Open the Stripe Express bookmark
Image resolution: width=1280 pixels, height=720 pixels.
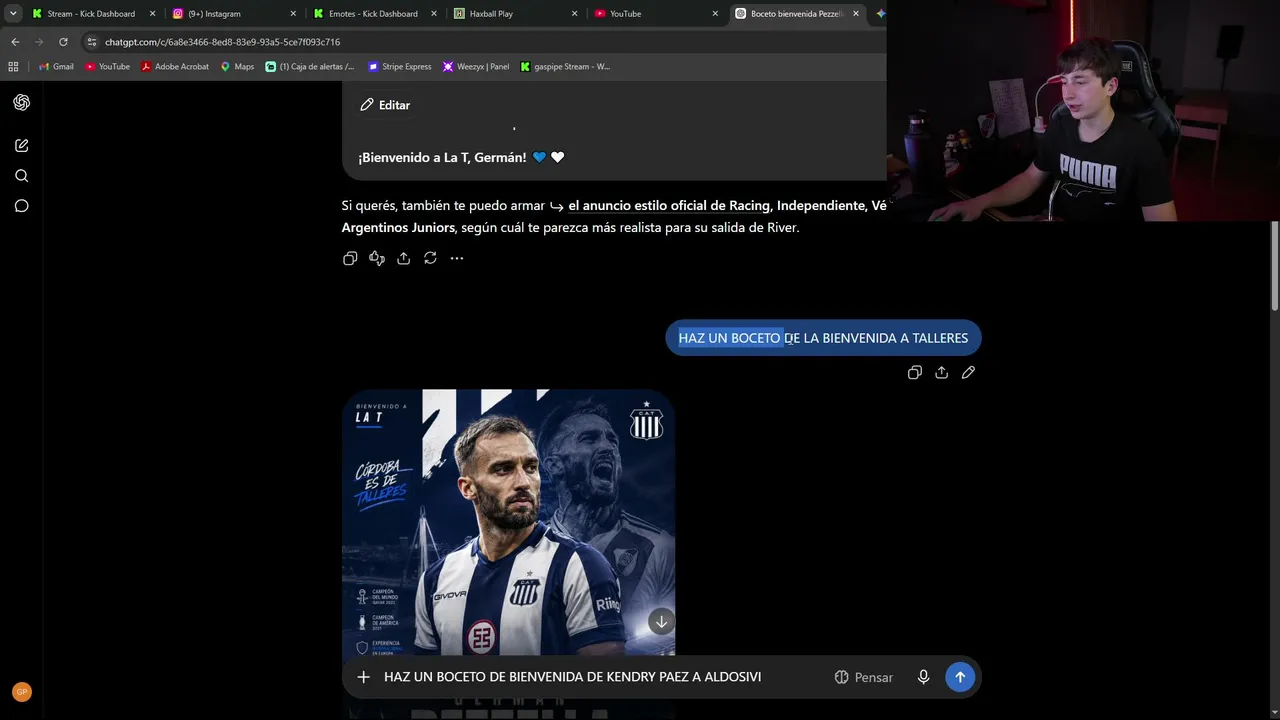pyautogui.click(x=400, y=67)
